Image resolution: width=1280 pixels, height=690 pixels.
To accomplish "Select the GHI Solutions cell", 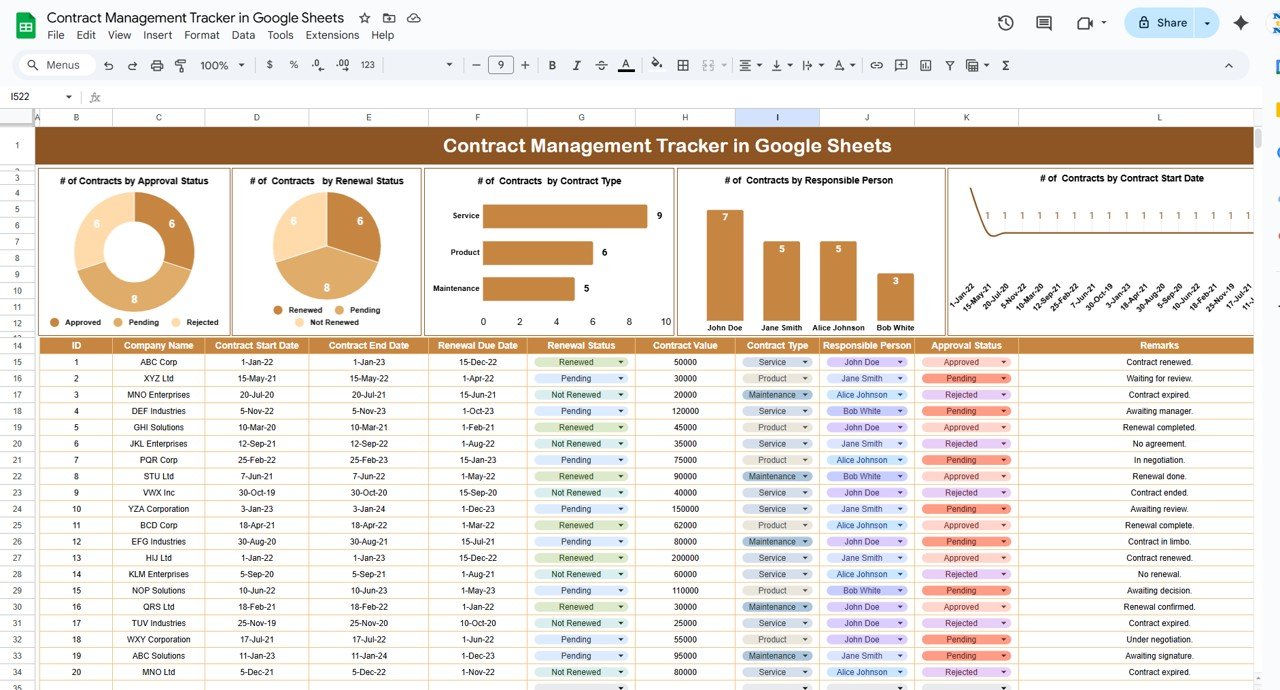I will pyautogui.click(x=159, y=427).
